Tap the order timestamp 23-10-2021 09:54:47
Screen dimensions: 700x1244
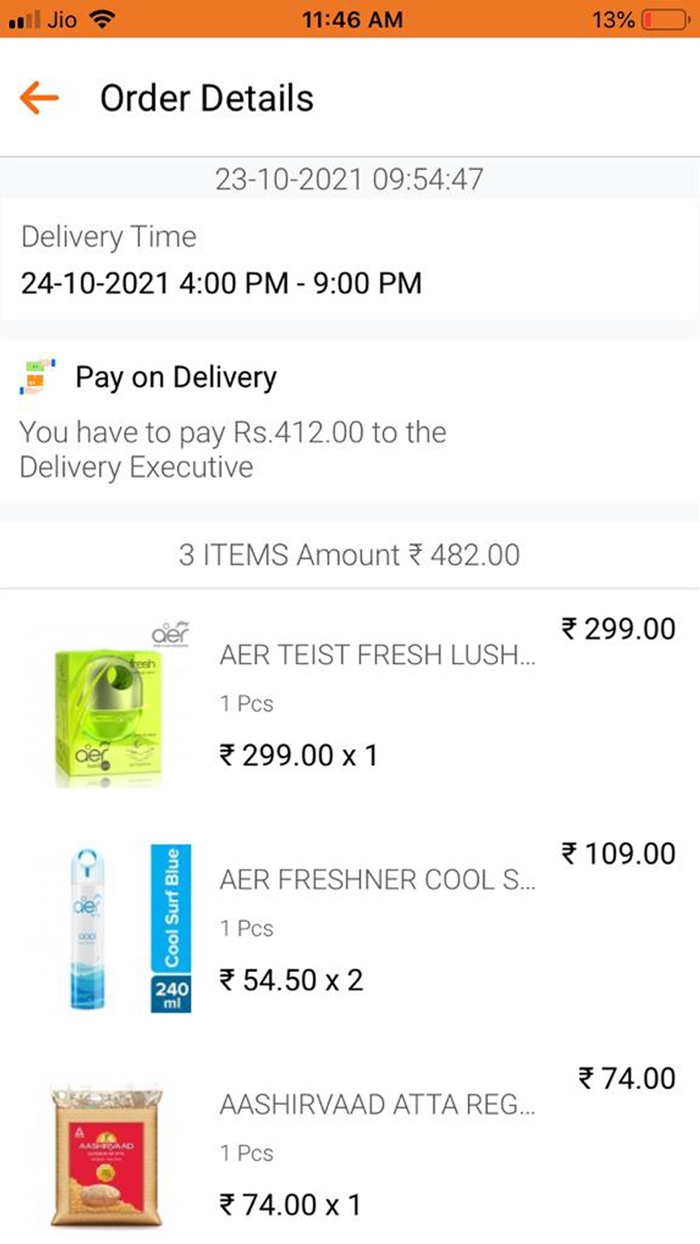[x=349, y=179]
